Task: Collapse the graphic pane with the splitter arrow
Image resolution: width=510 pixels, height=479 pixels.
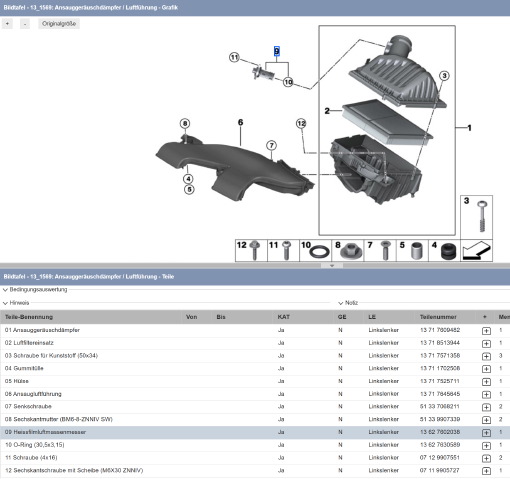Action: click(x=332, y=266)
